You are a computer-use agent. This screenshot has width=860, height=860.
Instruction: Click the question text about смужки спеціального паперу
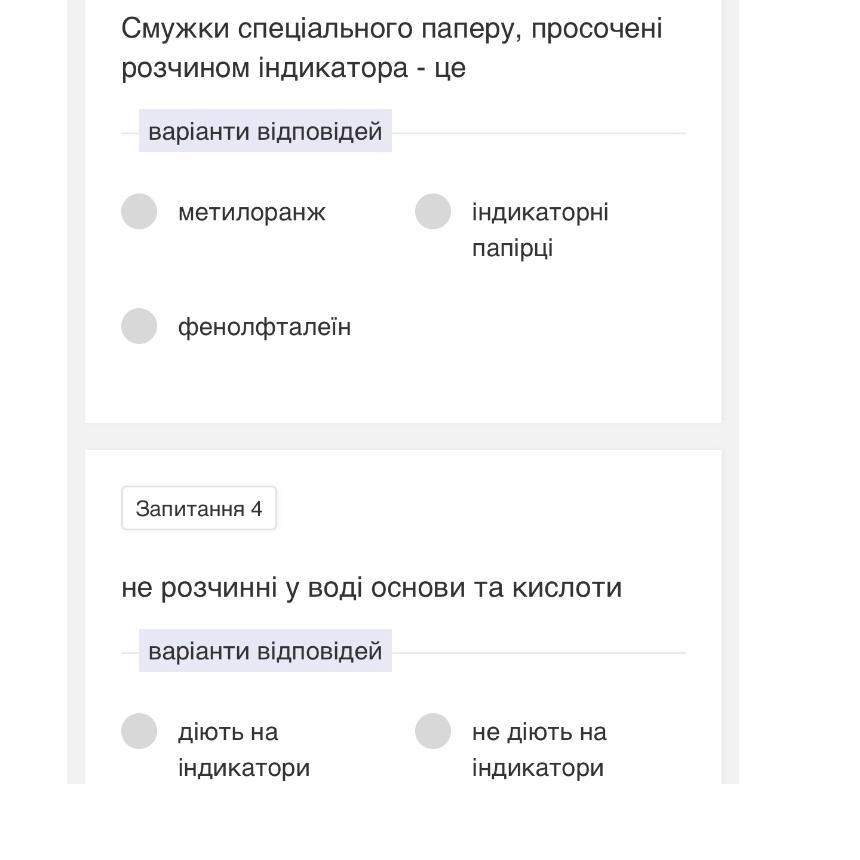[391, 48]
